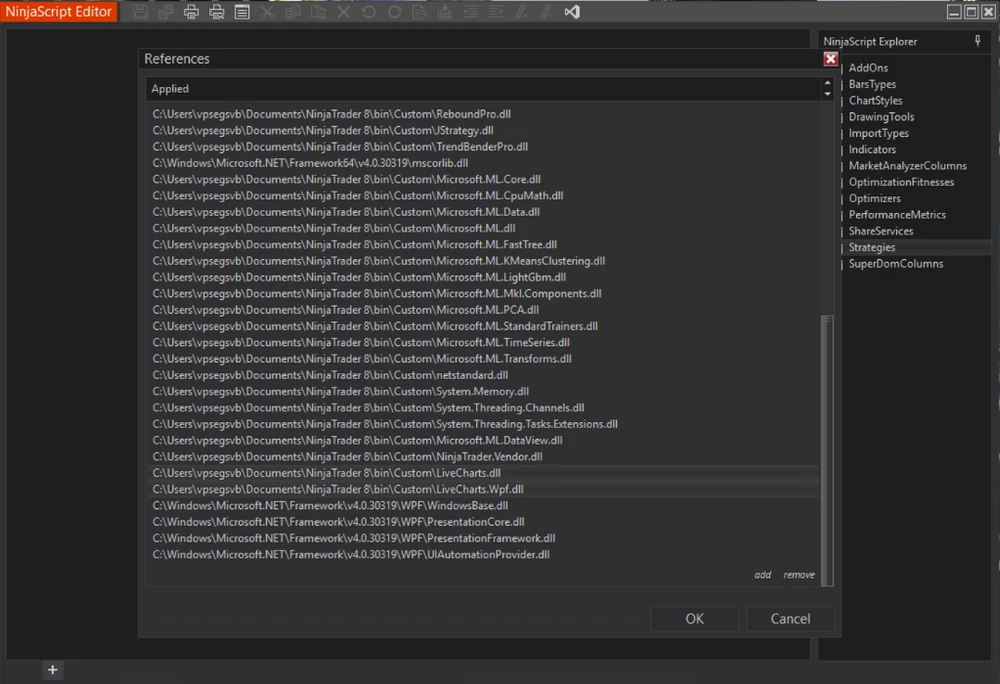Select the Microsoft.ML.PCA.dll row
Image resolution: width=1000 pixels, height=684 pixels.
[482, 310]
